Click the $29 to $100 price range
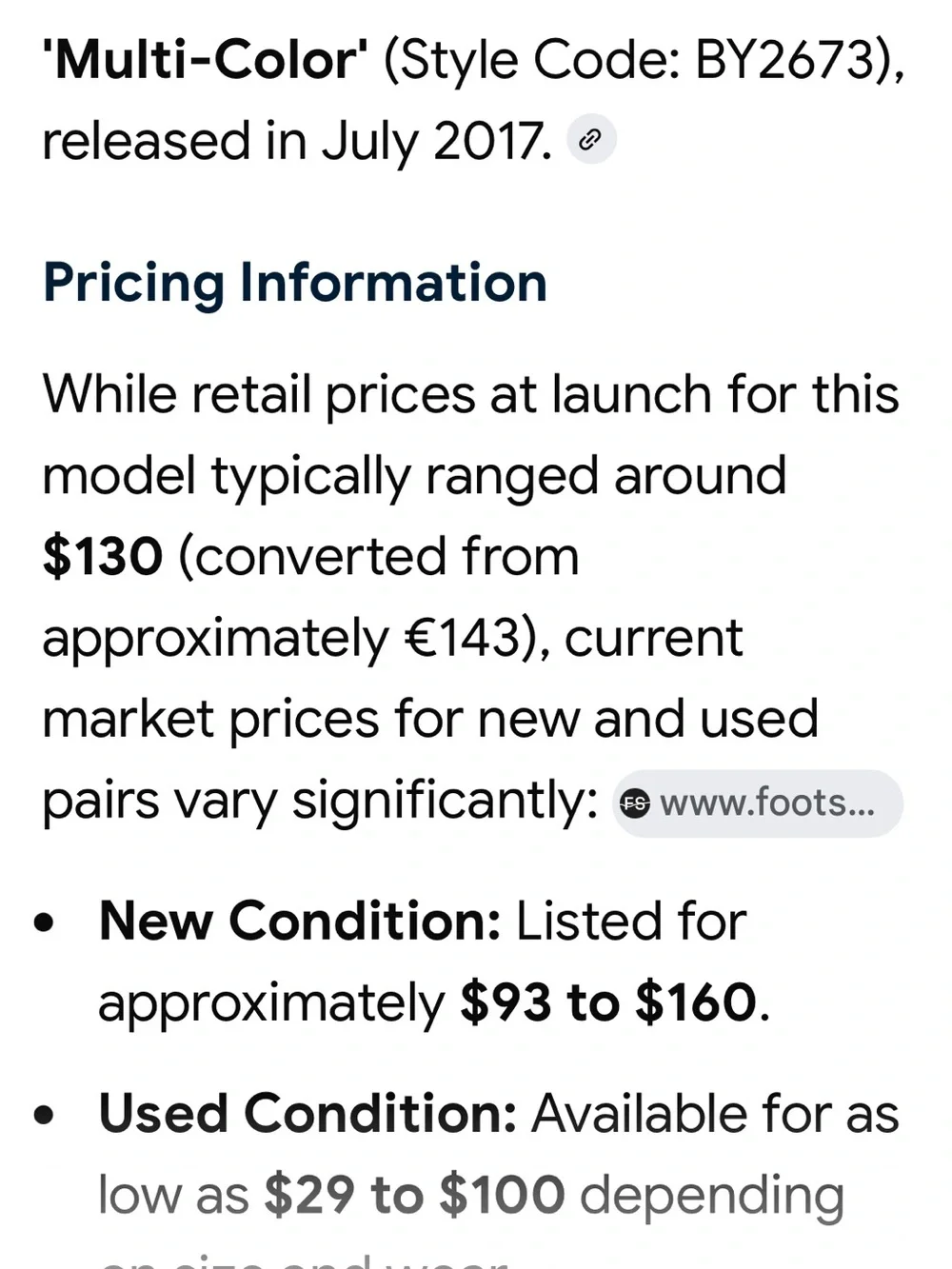952x1269 pixels. (x=414, y=1196)
